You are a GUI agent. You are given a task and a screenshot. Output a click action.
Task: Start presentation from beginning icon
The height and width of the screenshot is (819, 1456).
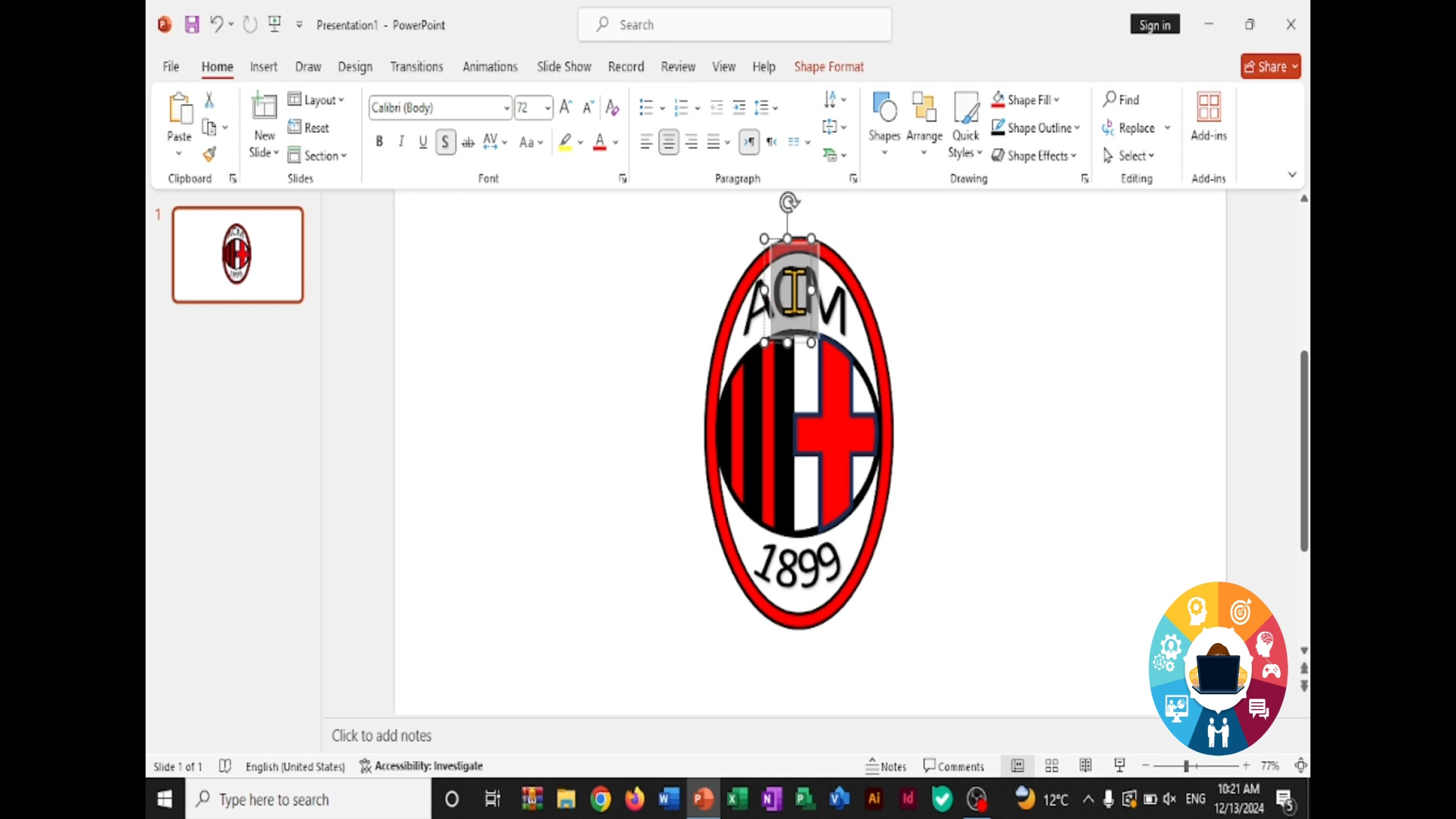point(275,24)
